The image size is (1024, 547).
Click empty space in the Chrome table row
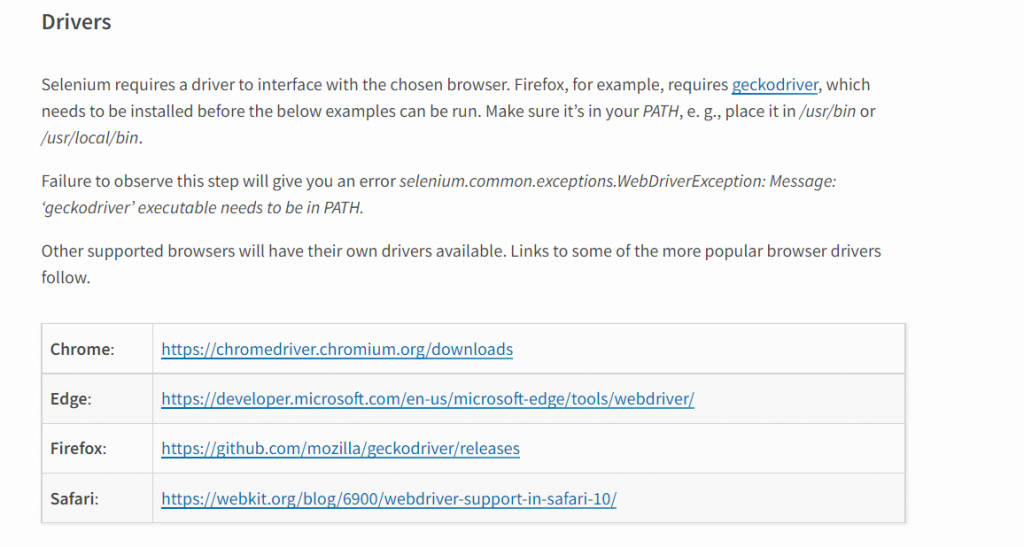(709, 349)
